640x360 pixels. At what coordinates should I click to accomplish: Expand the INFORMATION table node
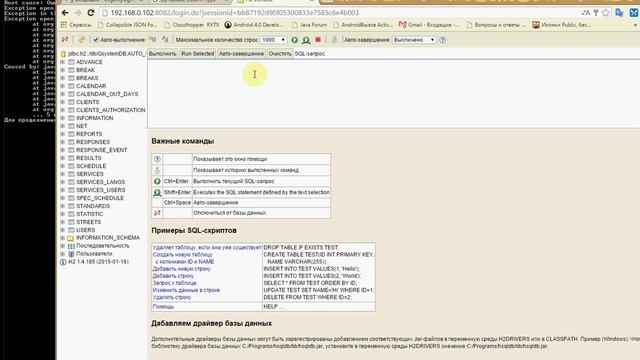[62, 118]
